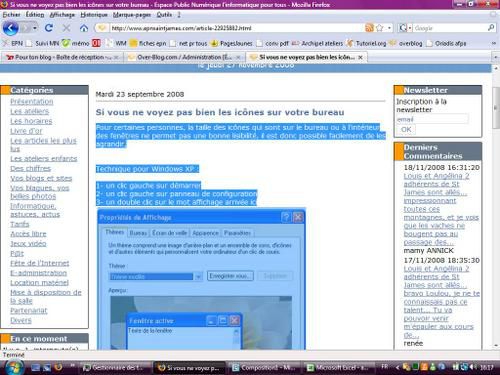Bookmark this page with the star icon
500x375 pixels.
379,28
